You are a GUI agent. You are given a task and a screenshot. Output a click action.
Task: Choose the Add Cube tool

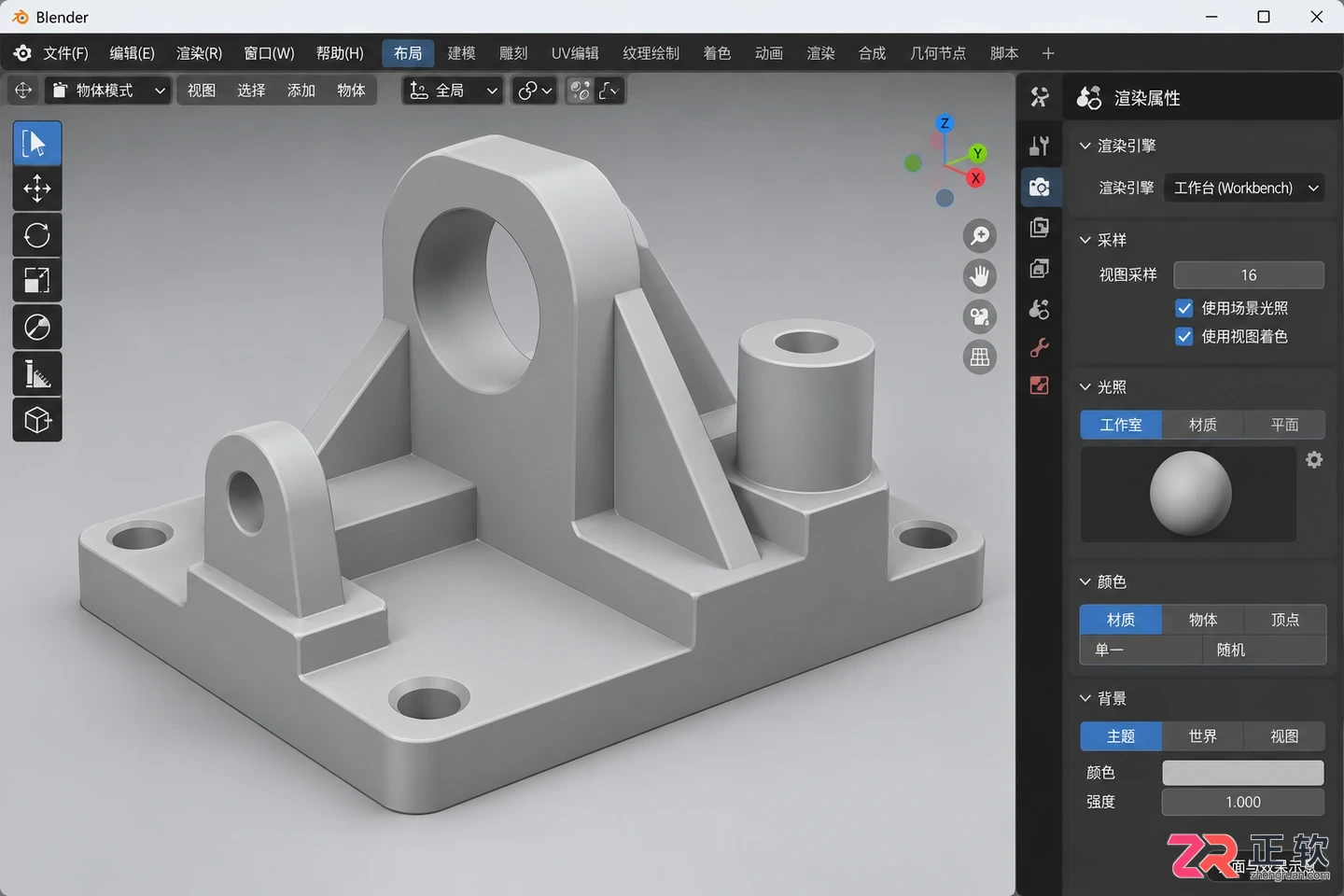click(x=37, y=420)
